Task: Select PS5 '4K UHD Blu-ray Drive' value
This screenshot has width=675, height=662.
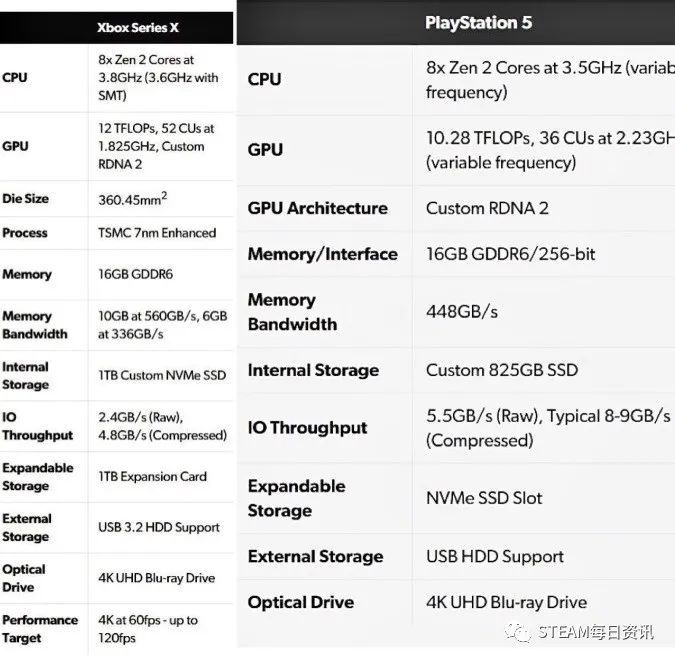Action: [507, 602]
